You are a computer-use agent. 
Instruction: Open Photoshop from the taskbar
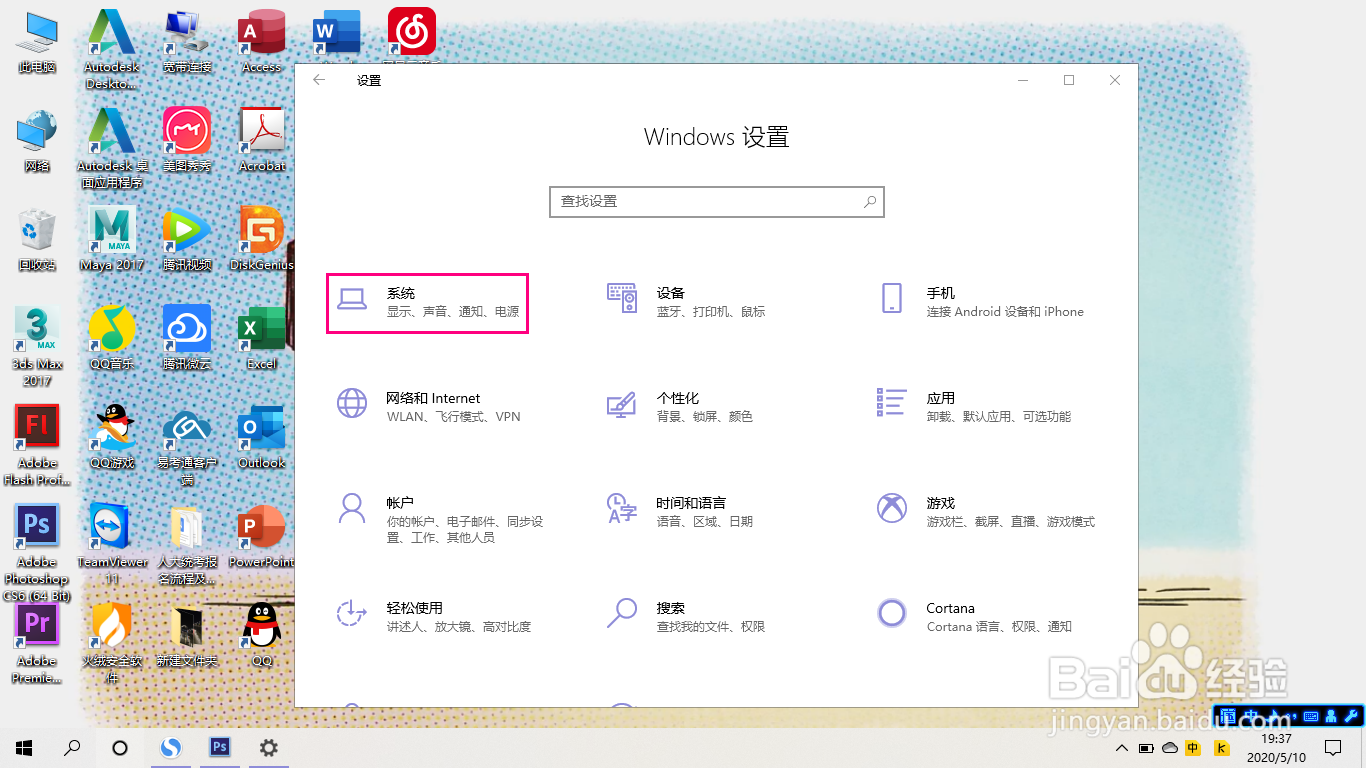[220, 747]
